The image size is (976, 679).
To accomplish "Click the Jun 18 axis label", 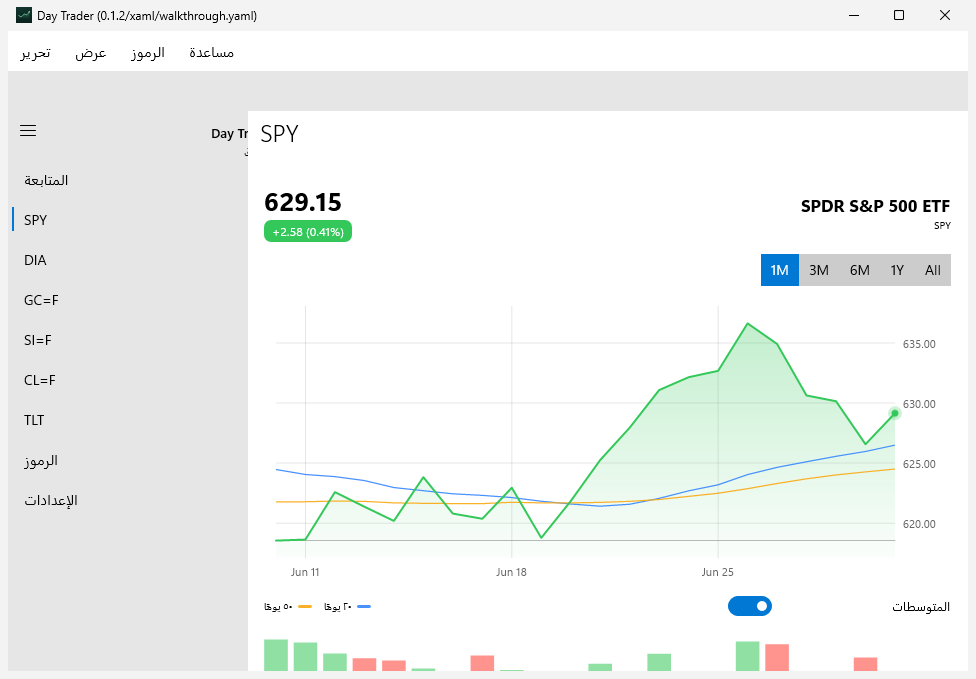I will pos(511,572).
